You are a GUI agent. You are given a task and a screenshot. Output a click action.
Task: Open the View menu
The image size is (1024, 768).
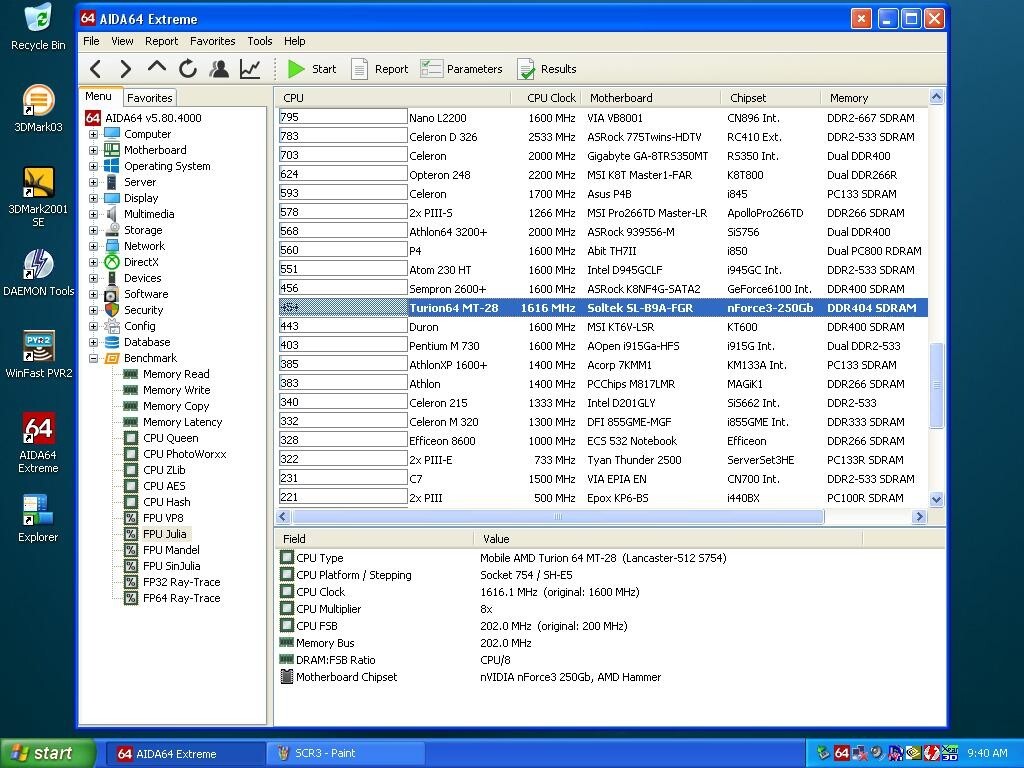pyautogui.click(x=122, y=41)
